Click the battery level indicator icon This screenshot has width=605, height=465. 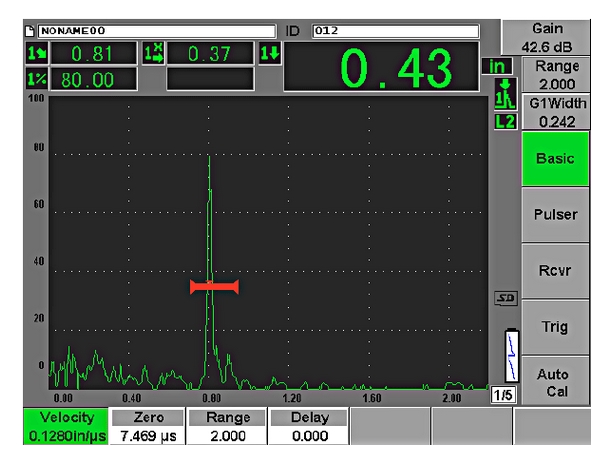512,355
